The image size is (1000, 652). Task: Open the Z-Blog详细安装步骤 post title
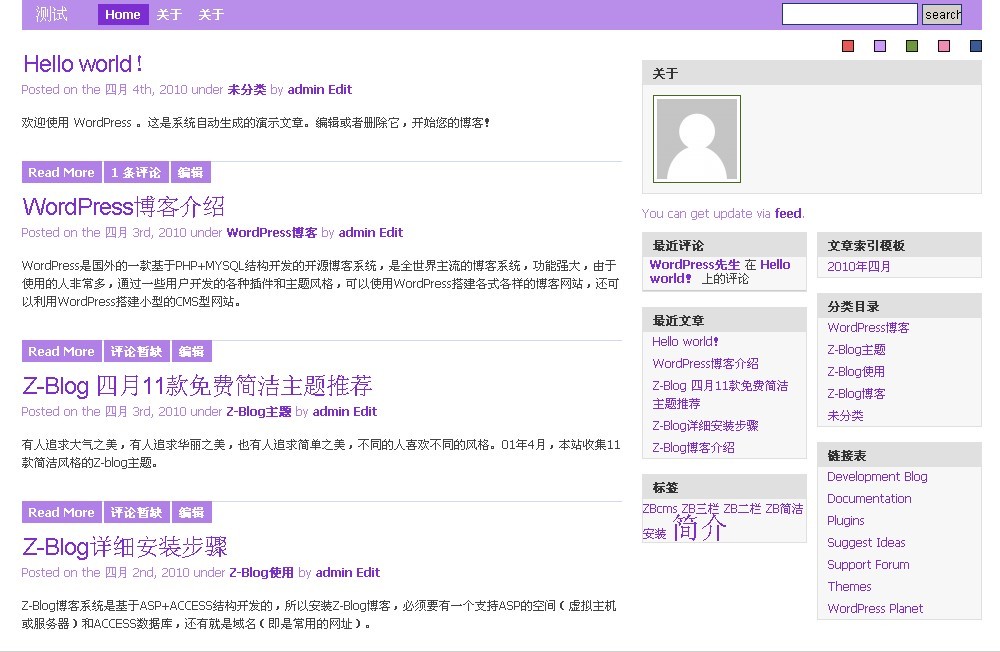pyautogui.click(x=125, y=547)
